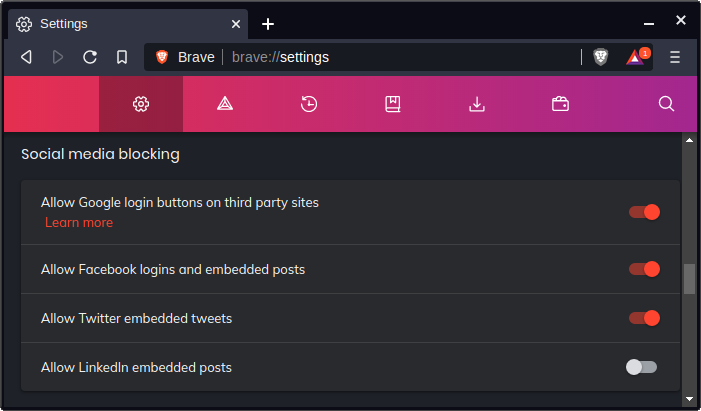This screenshot has height=411, width=701.
Task: Select the Settings browser tab
Action: point(120,23)
